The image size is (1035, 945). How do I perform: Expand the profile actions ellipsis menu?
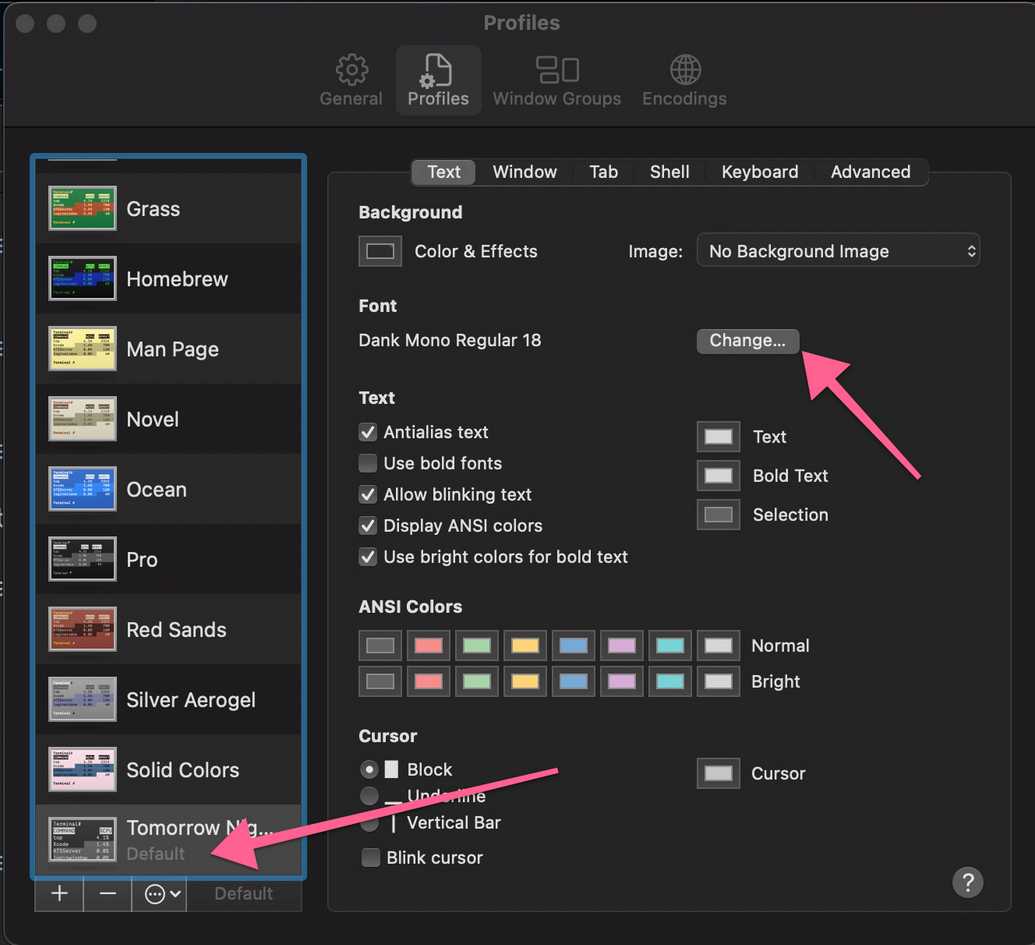point(162,894)
